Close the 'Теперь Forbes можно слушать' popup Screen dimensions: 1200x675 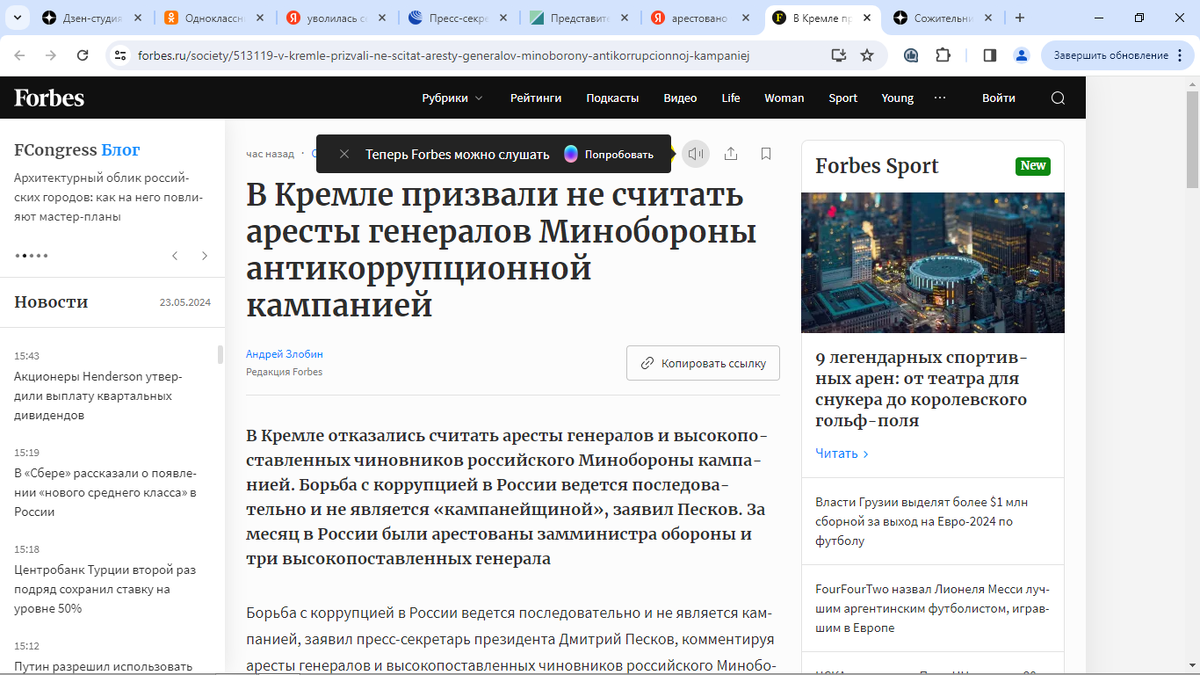[344, 154]
